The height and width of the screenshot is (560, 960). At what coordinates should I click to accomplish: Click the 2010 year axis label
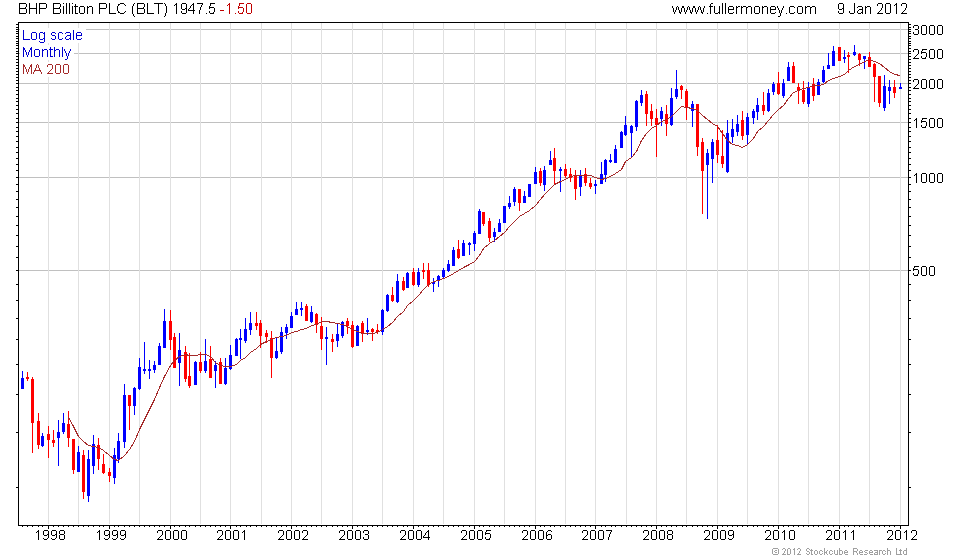(779, 536)
